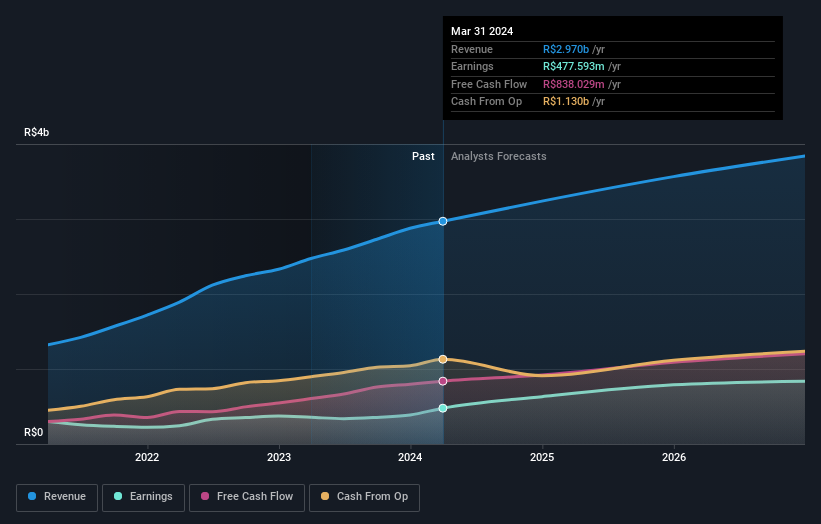Click the 2025 x-axis label
This screenshot has height=524, width=821.
542,457
